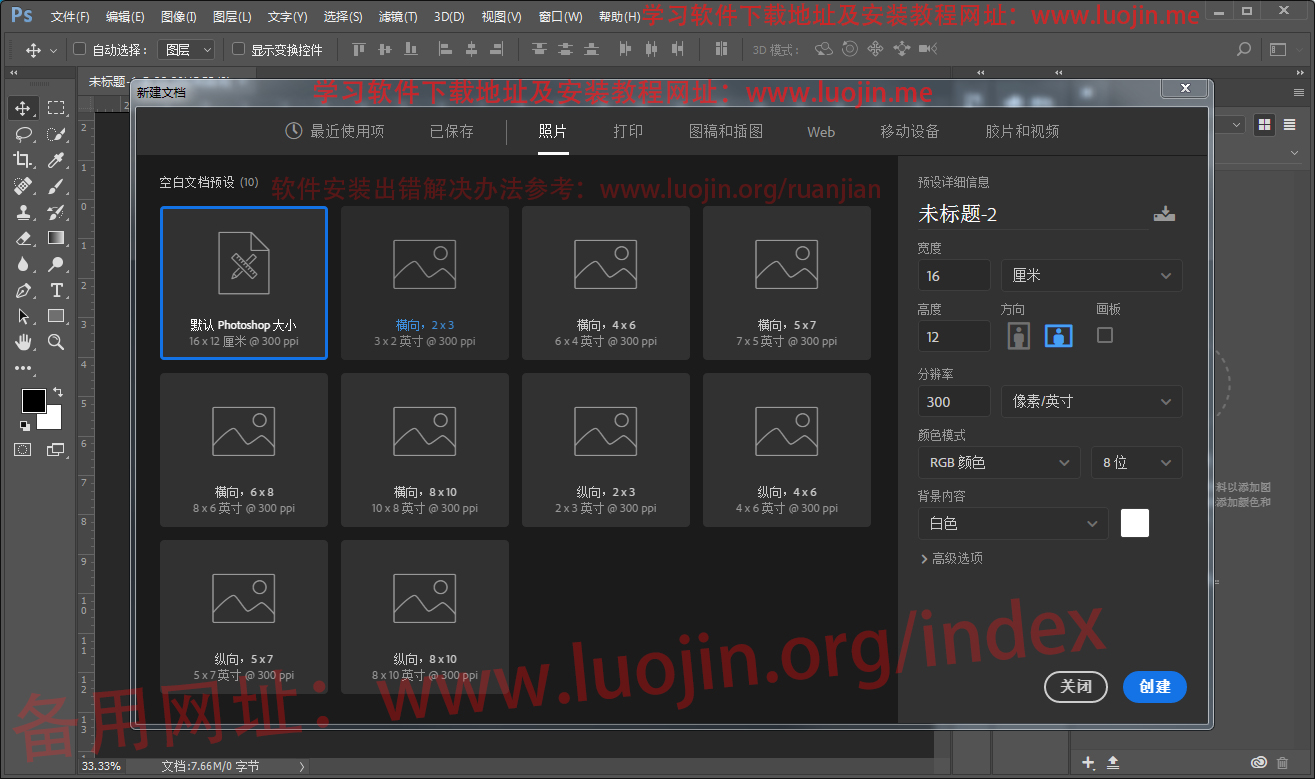Image resolution: width=1315 pixels, height=779 pixels.
Task: Switch to the 最近使用项 tab
Action: (x=335, y=131)
